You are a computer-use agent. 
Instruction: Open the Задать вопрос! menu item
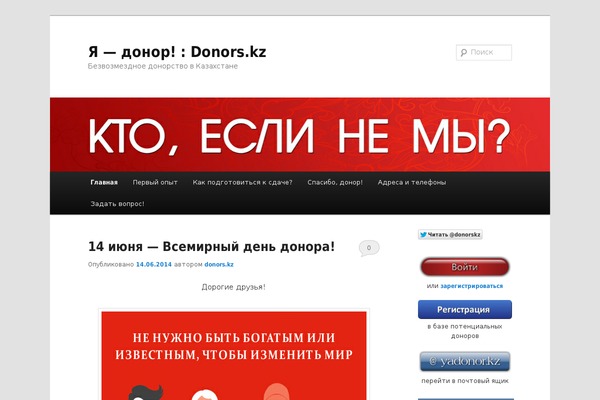point(117,204)
